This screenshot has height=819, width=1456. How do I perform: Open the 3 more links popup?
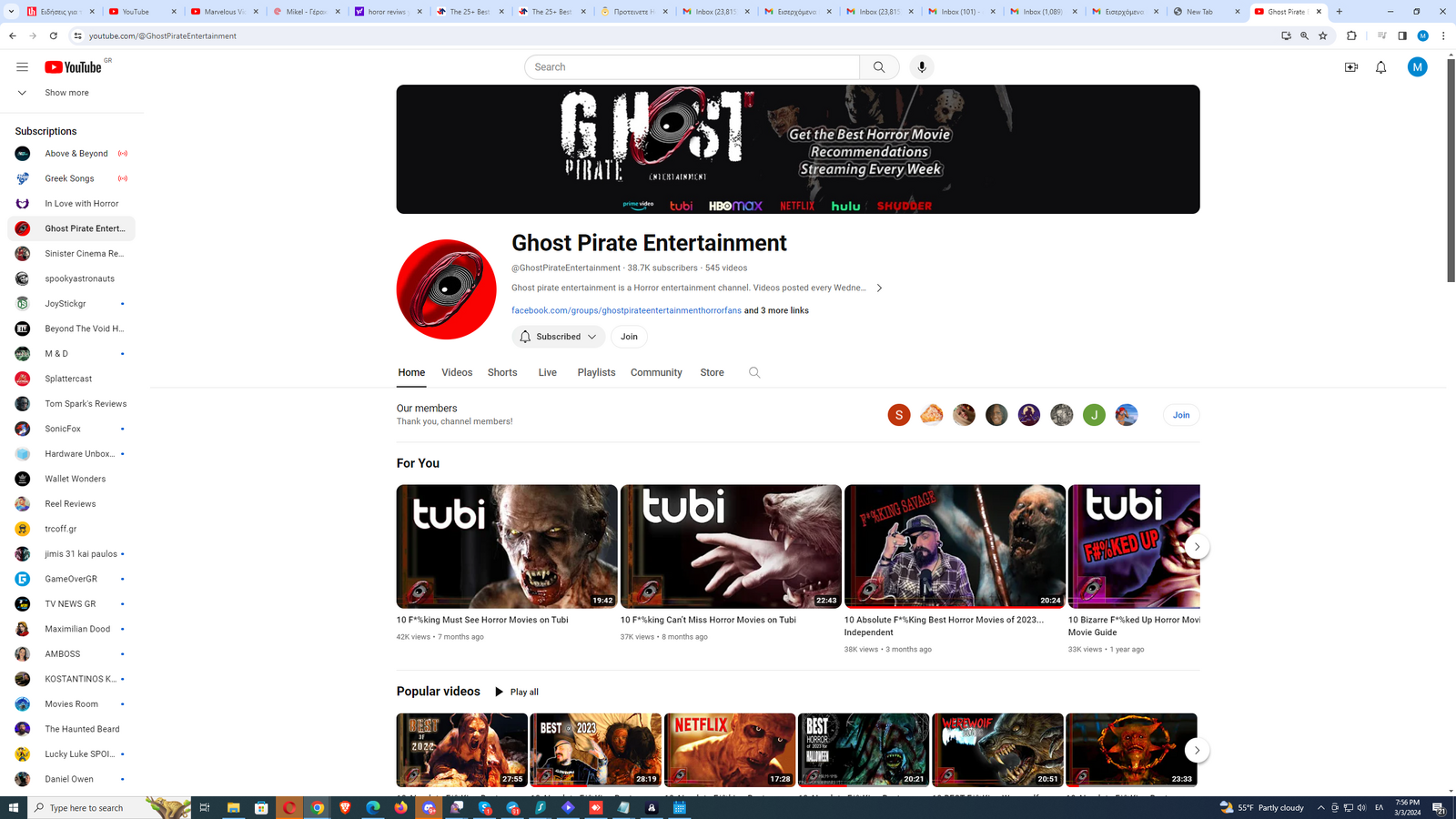click(776, 311)
